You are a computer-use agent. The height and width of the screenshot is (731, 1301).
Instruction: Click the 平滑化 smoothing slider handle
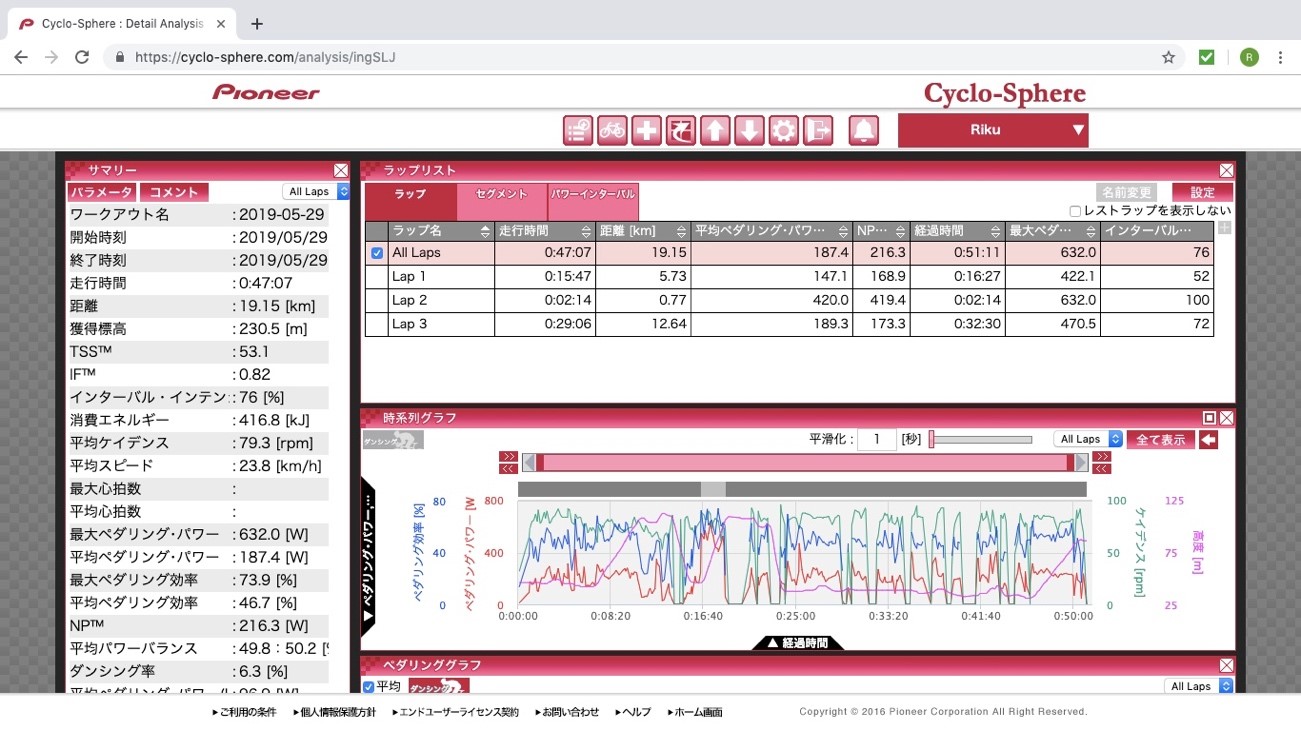pos(931,439)
